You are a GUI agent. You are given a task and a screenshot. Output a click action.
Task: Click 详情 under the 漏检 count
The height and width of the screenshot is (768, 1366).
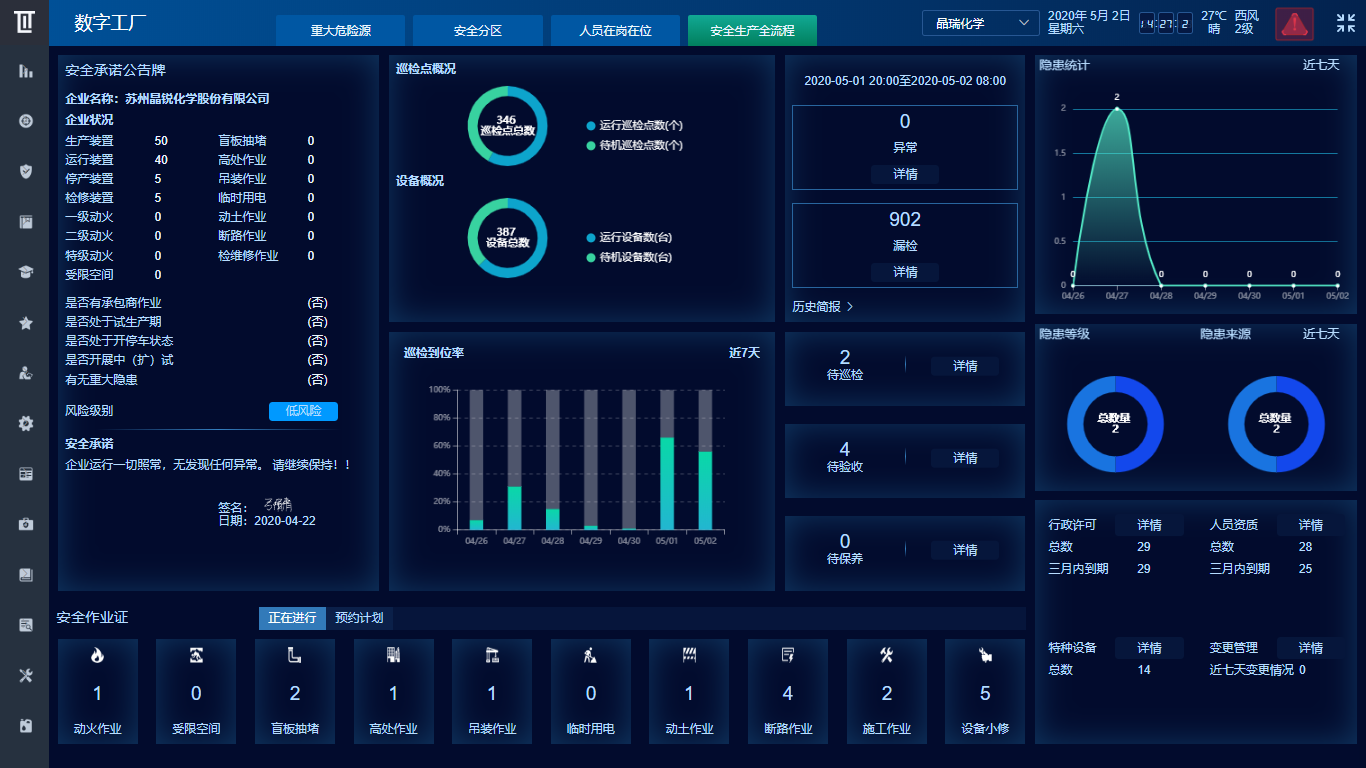point(905,272)
